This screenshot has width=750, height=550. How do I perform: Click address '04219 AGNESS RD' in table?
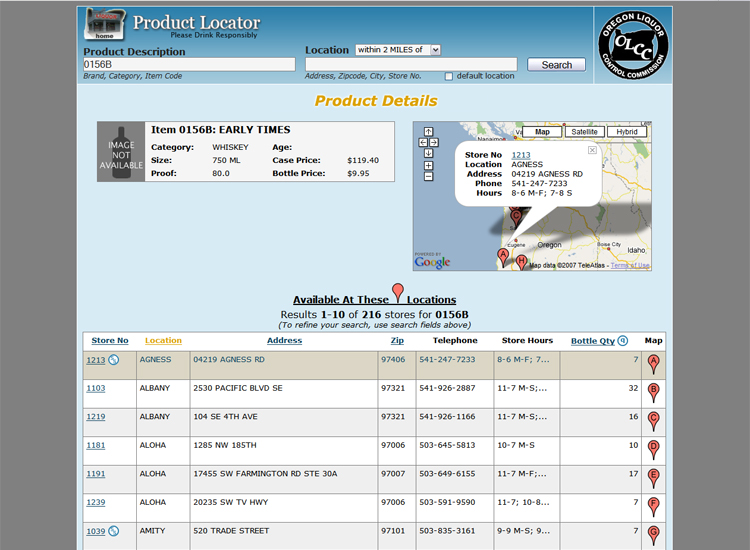click(229, 359)
